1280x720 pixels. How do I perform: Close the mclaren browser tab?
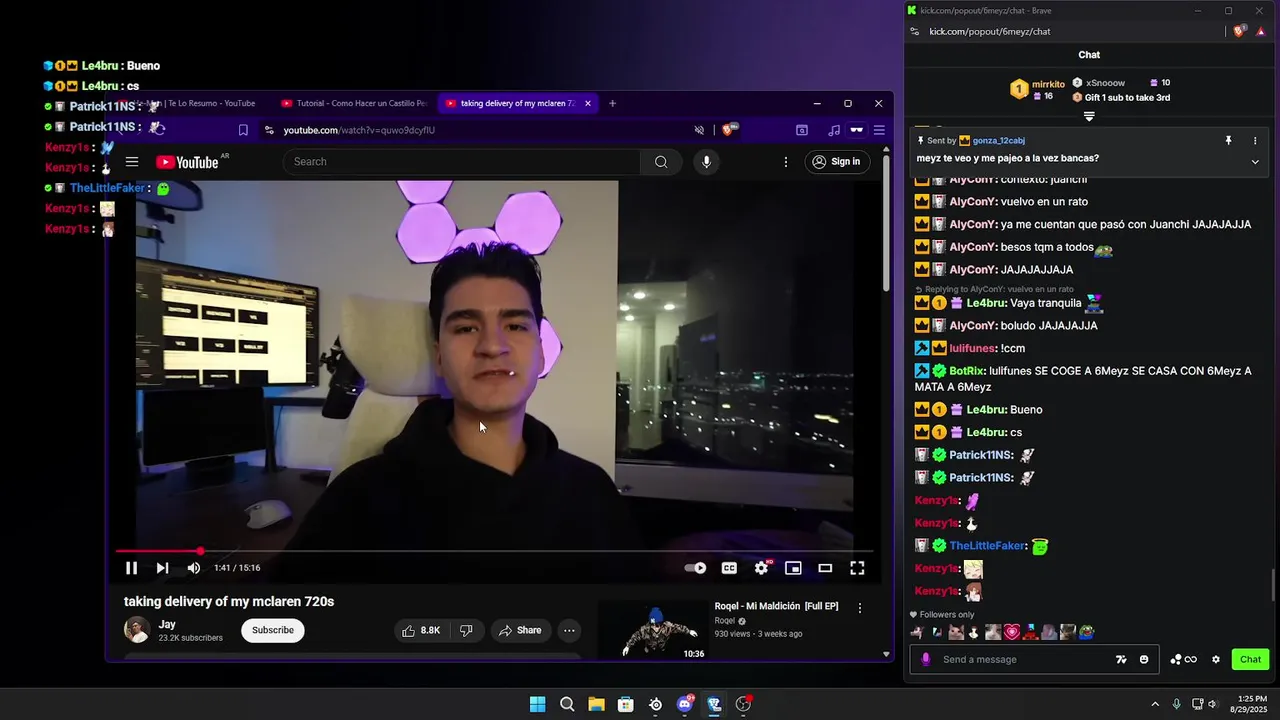tap(588, 103)
